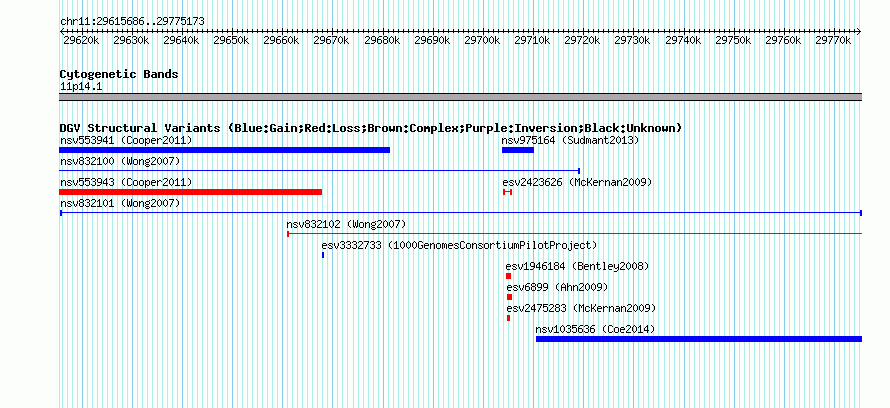Click the 29690k ruler tick label

[x=432, y=40]
